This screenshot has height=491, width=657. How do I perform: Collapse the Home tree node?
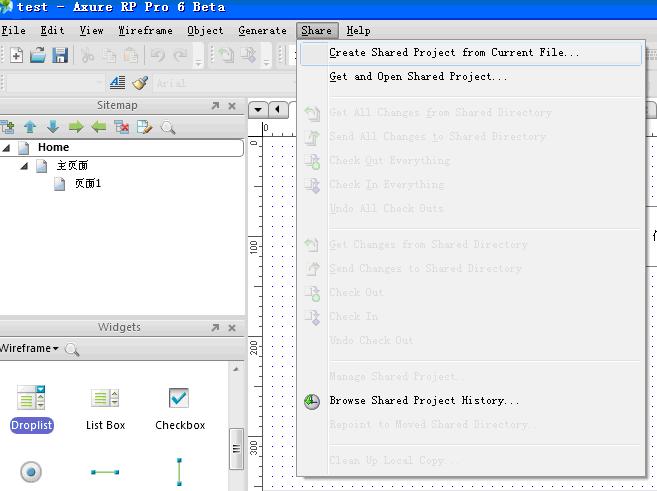[x=6, y=147]
